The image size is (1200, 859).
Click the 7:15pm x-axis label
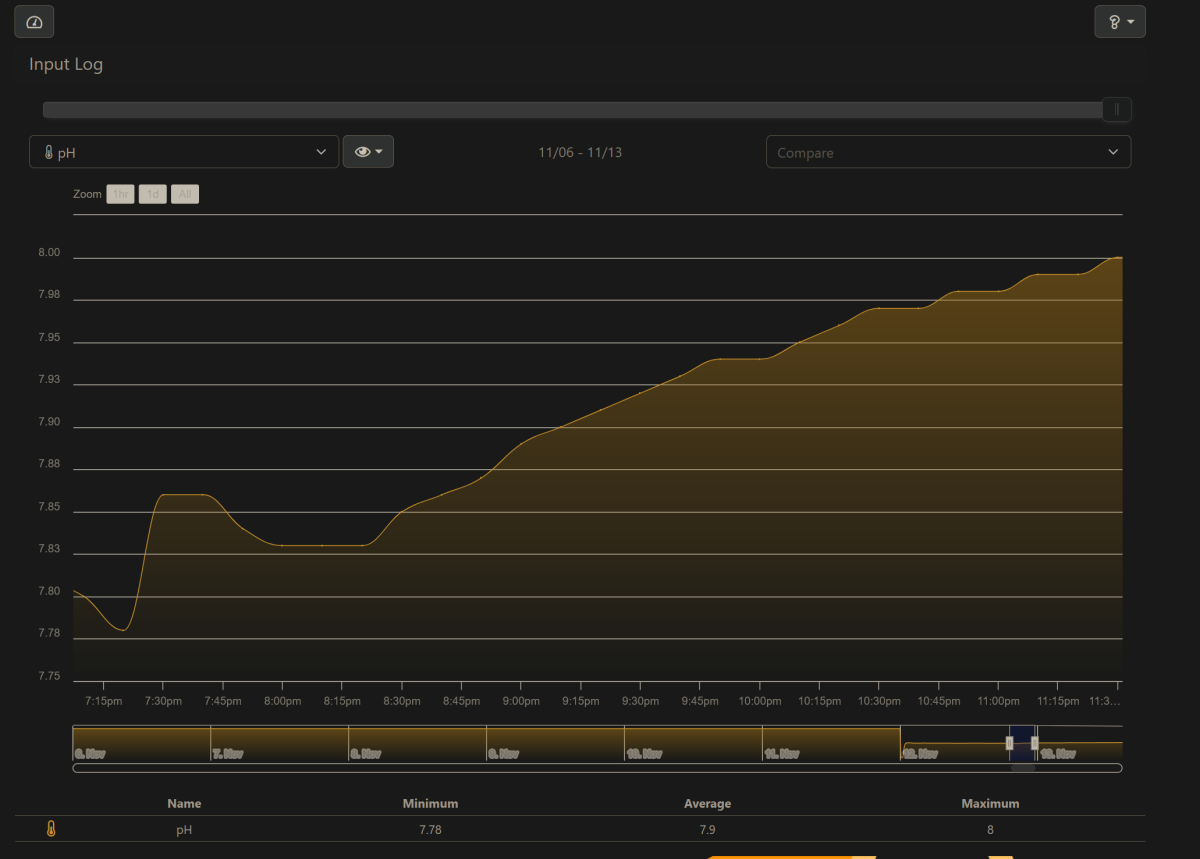click(103, 701)
